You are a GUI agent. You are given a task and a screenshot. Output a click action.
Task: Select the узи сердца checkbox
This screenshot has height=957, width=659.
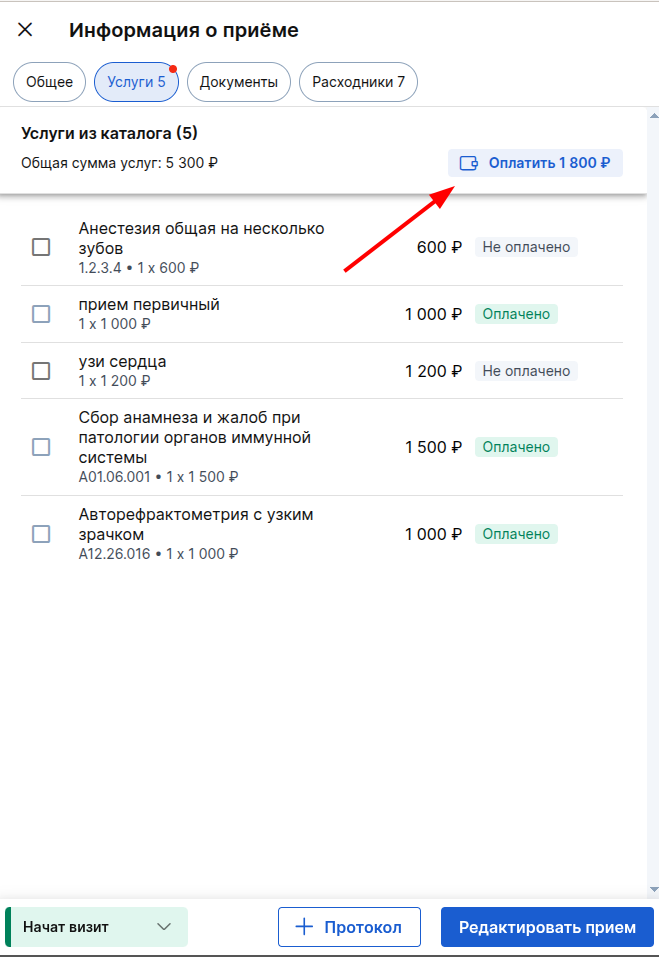[x=41, y=370]
